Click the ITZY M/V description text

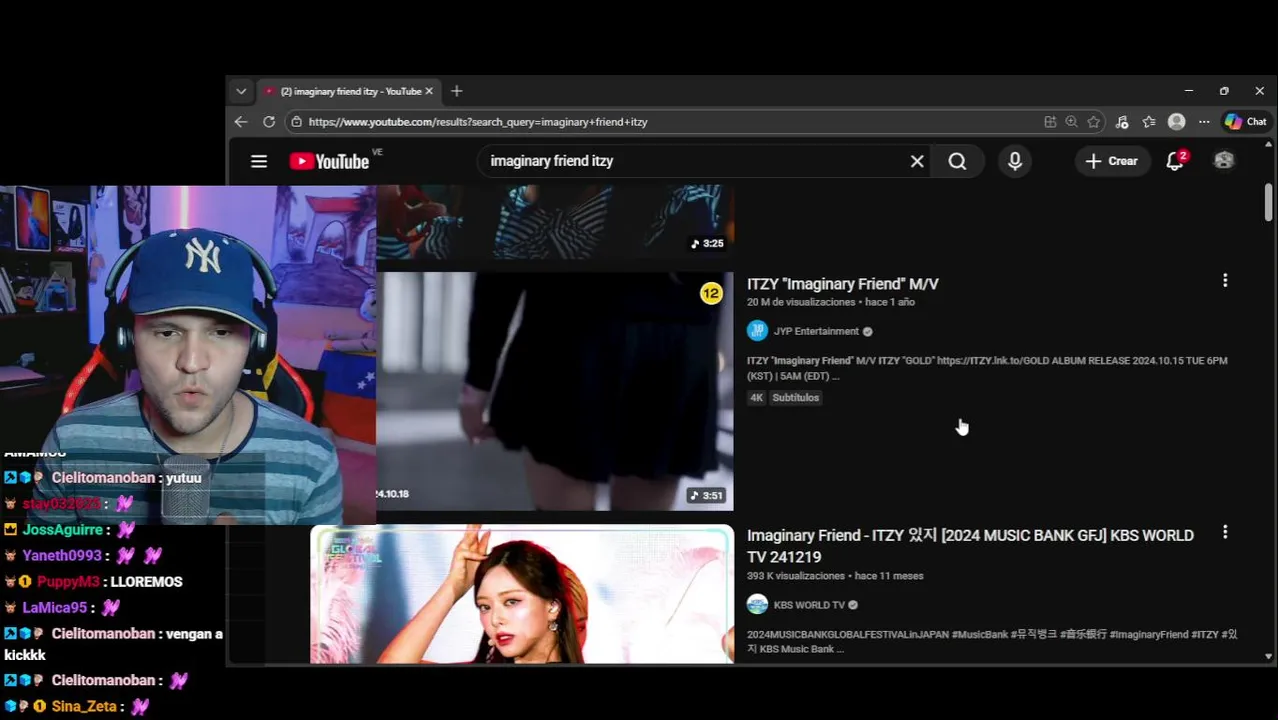(x=987, y=368)
